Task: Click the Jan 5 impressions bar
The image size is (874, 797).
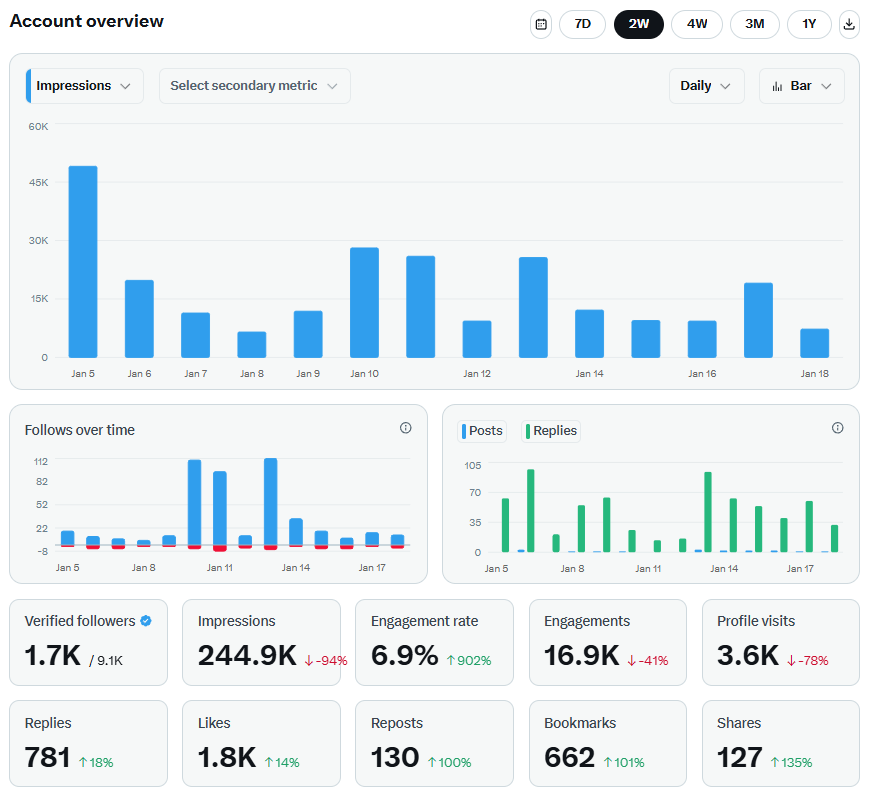Action: (83, 262)
